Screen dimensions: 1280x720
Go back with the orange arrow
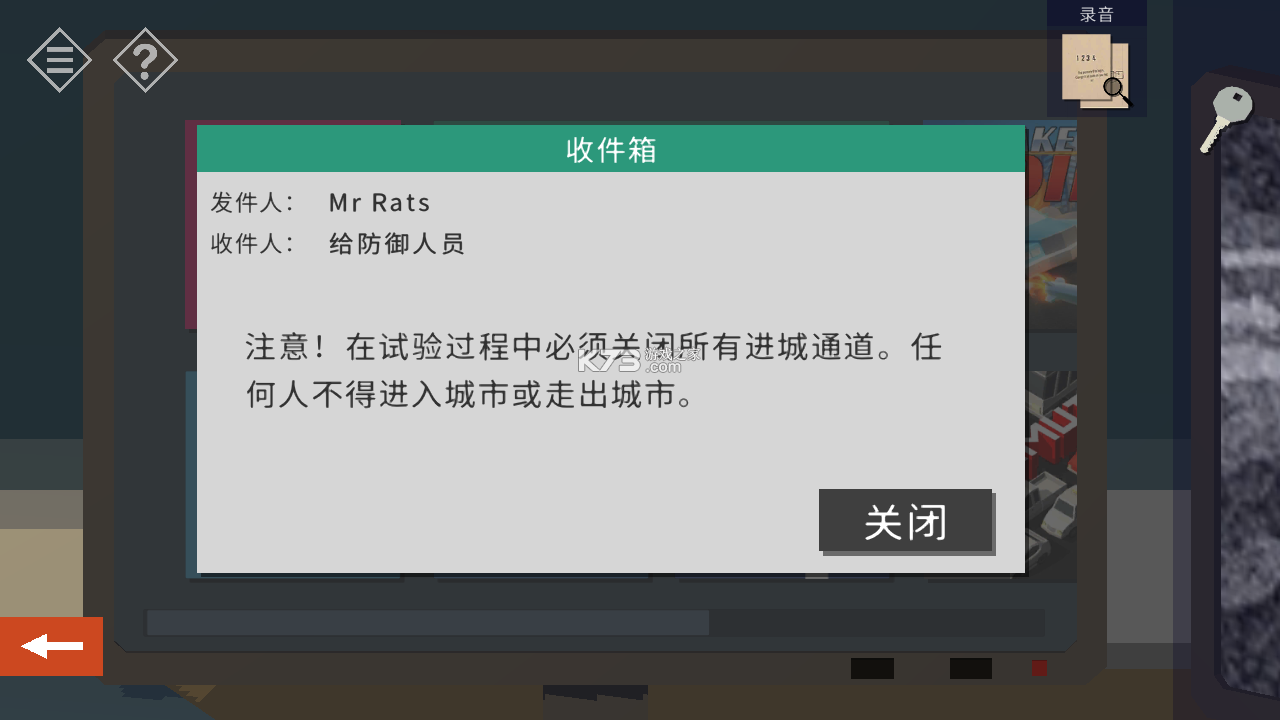click(51, 647)
